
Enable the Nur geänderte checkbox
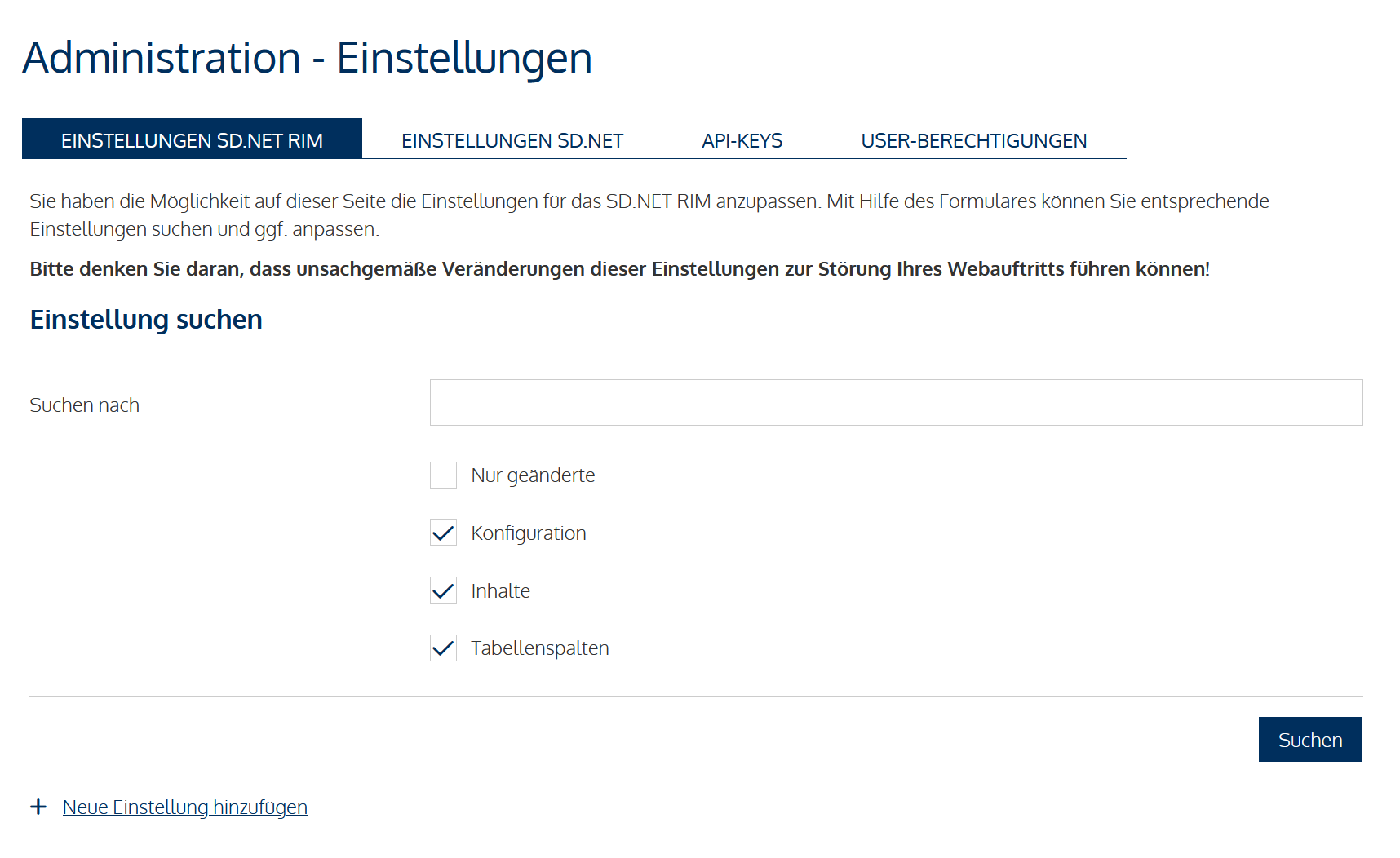[443, 475]
